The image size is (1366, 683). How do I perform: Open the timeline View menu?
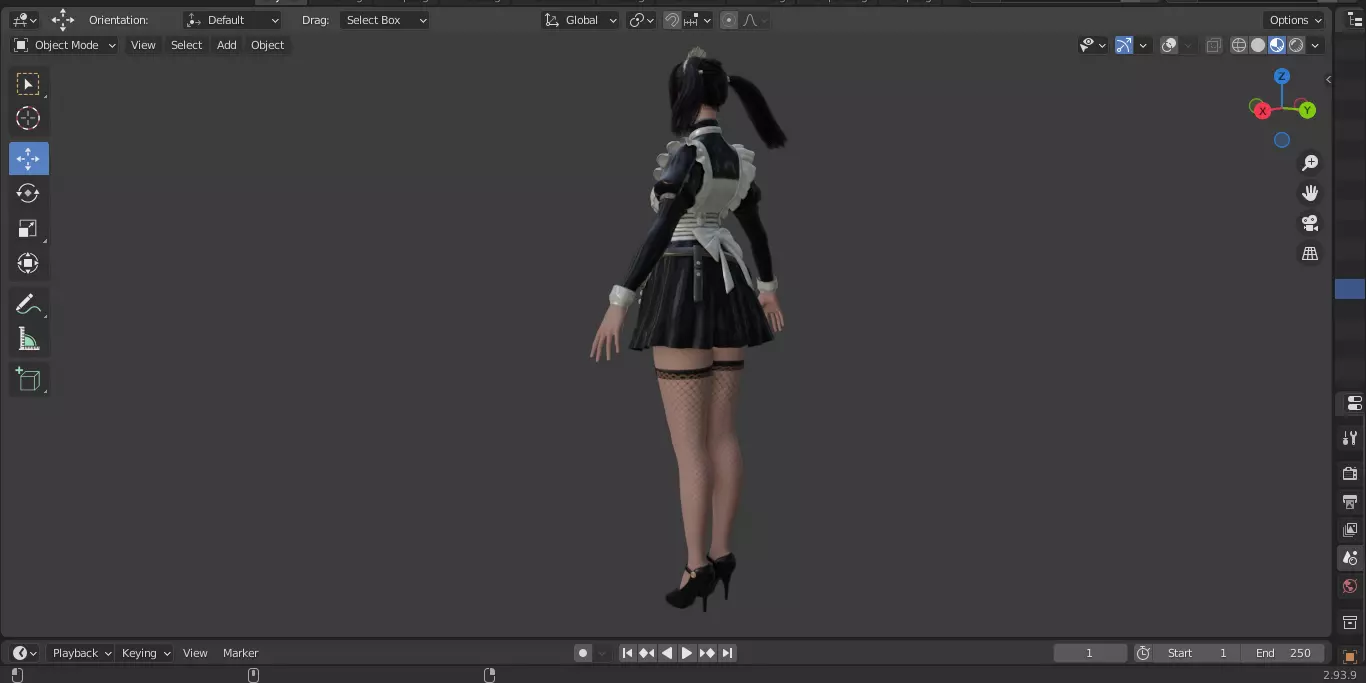195,653
